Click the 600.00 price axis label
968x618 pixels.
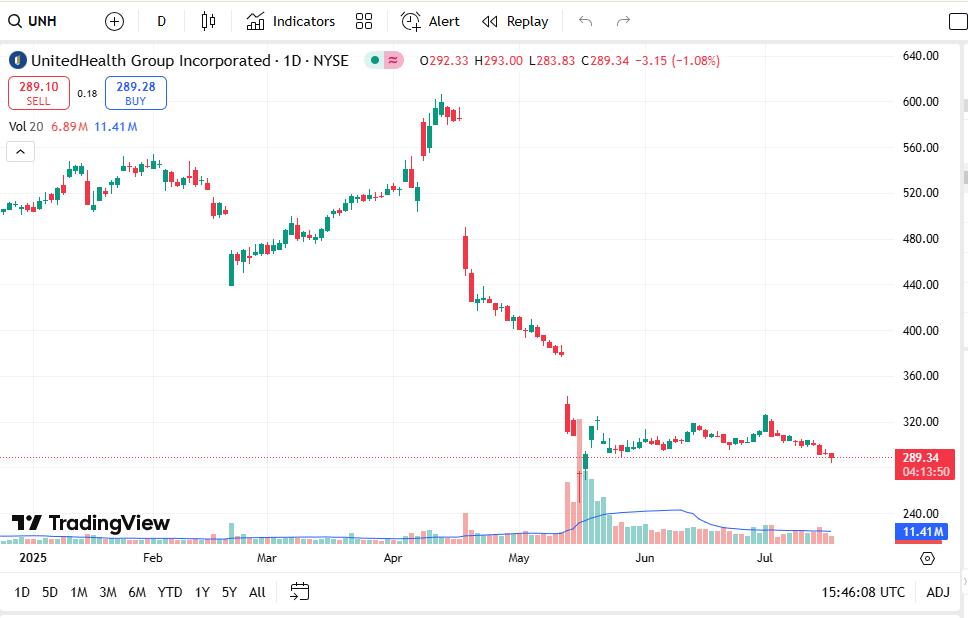(920, 102)
